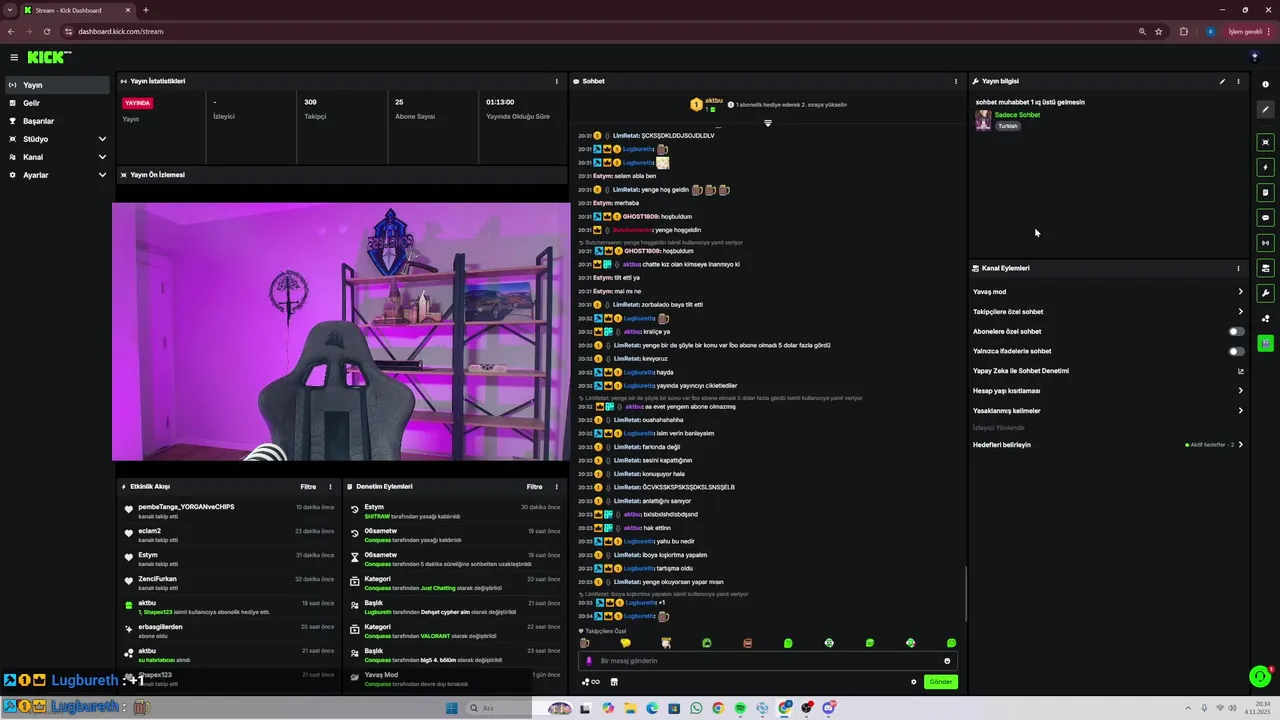Open Yasaklanmış kelimeler chevron

coord(1240,411)
